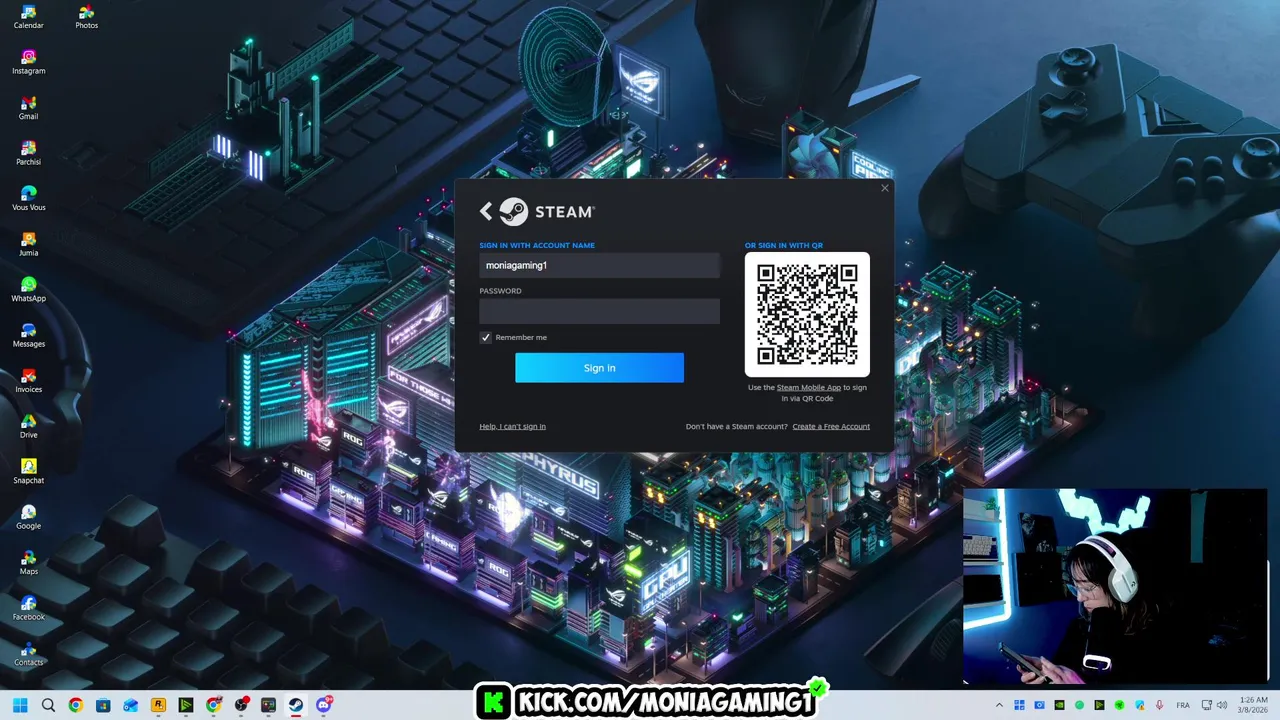The height and width of the screenshot is (720, 1280).
Task: Open Microsoft Store from the taskbar
Action: click(x=103, y=705)
